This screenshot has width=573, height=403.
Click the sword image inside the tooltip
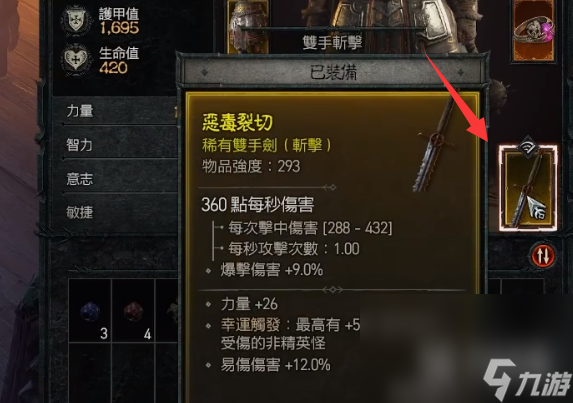tap(435, 146)
